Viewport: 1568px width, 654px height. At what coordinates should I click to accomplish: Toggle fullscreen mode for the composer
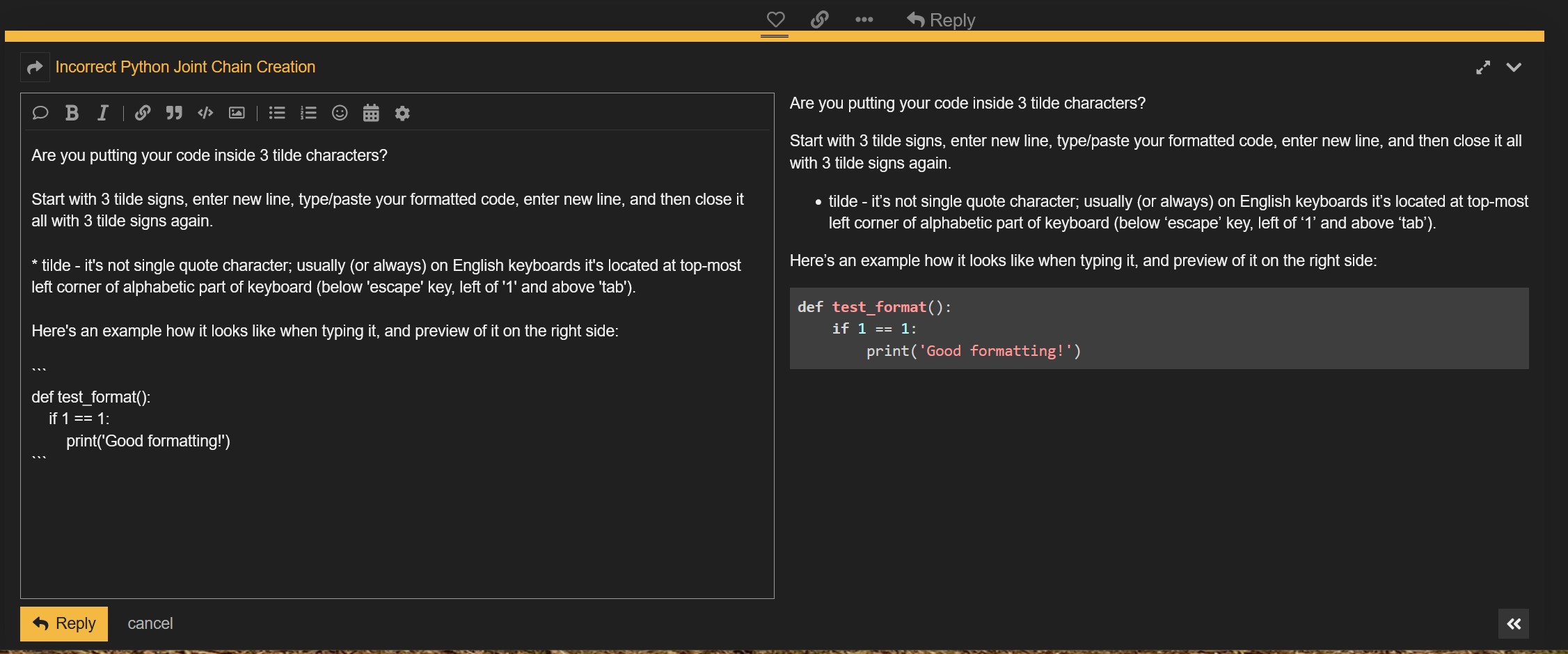(x=1483, y=68)
